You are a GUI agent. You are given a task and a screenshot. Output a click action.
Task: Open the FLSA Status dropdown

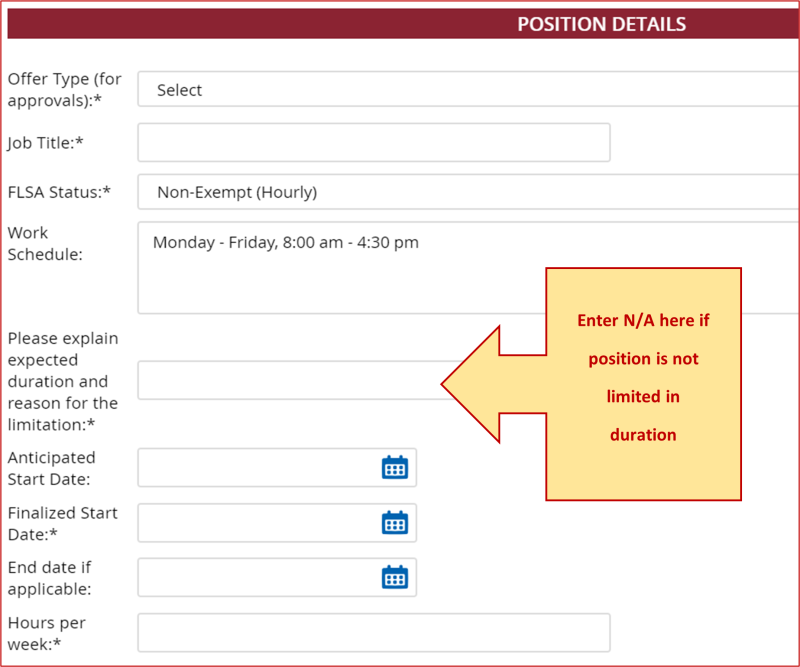(x=468, y=192)
